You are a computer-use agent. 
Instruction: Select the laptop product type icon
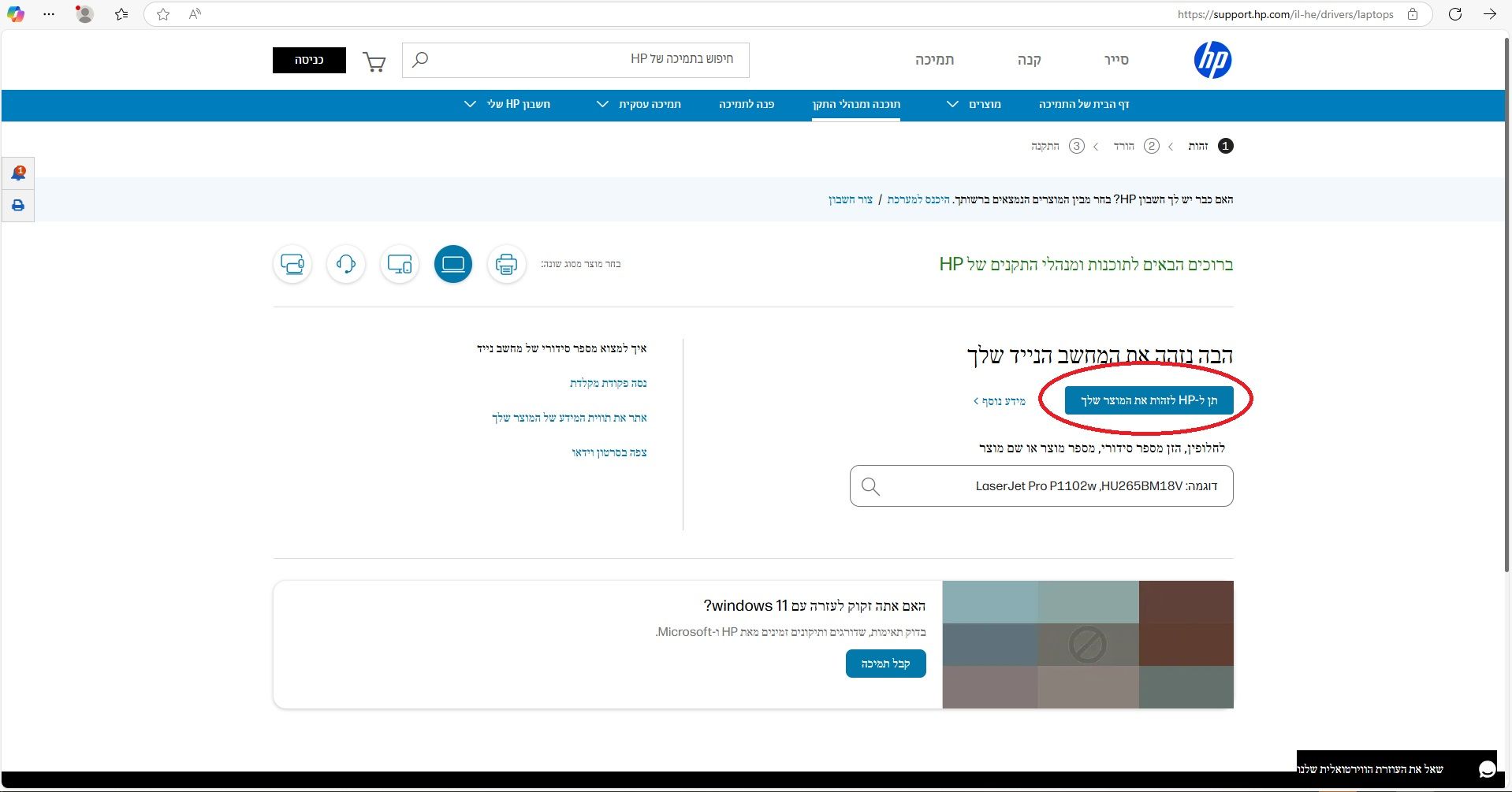tap(453, 264)
